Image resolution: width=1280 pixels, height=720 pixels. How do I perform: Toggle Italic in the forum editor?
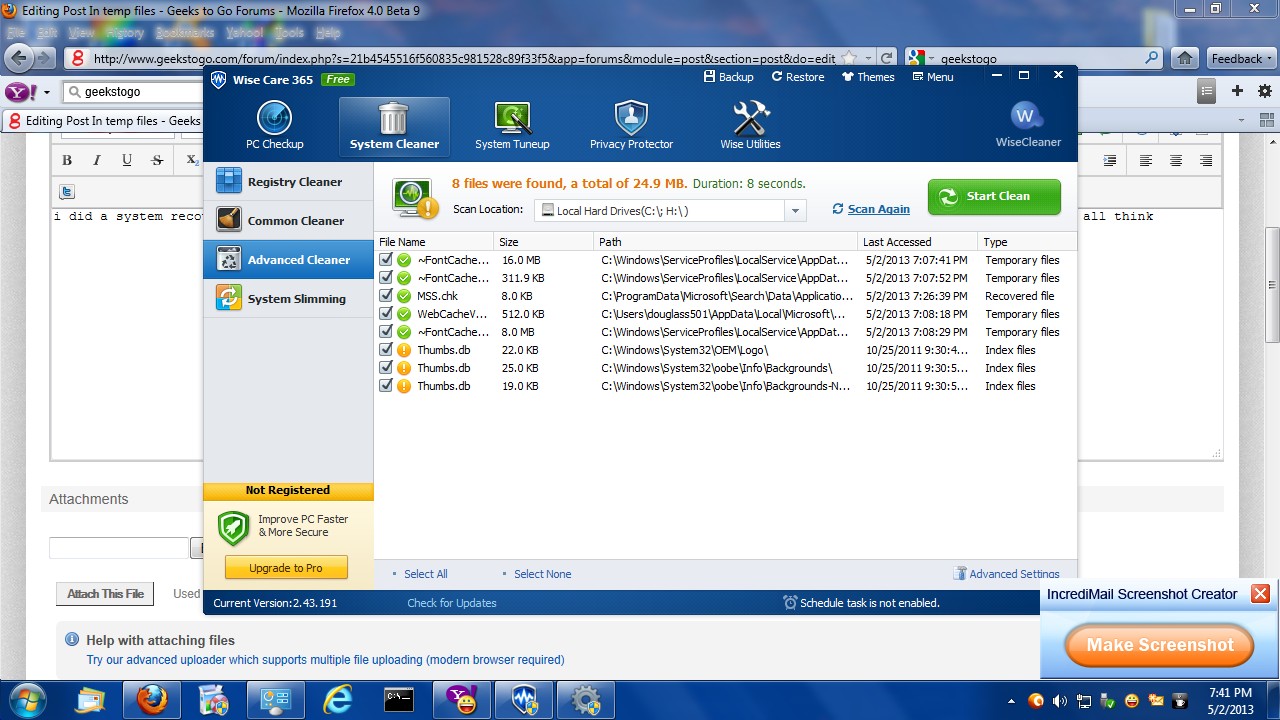[x=97, y=160]
